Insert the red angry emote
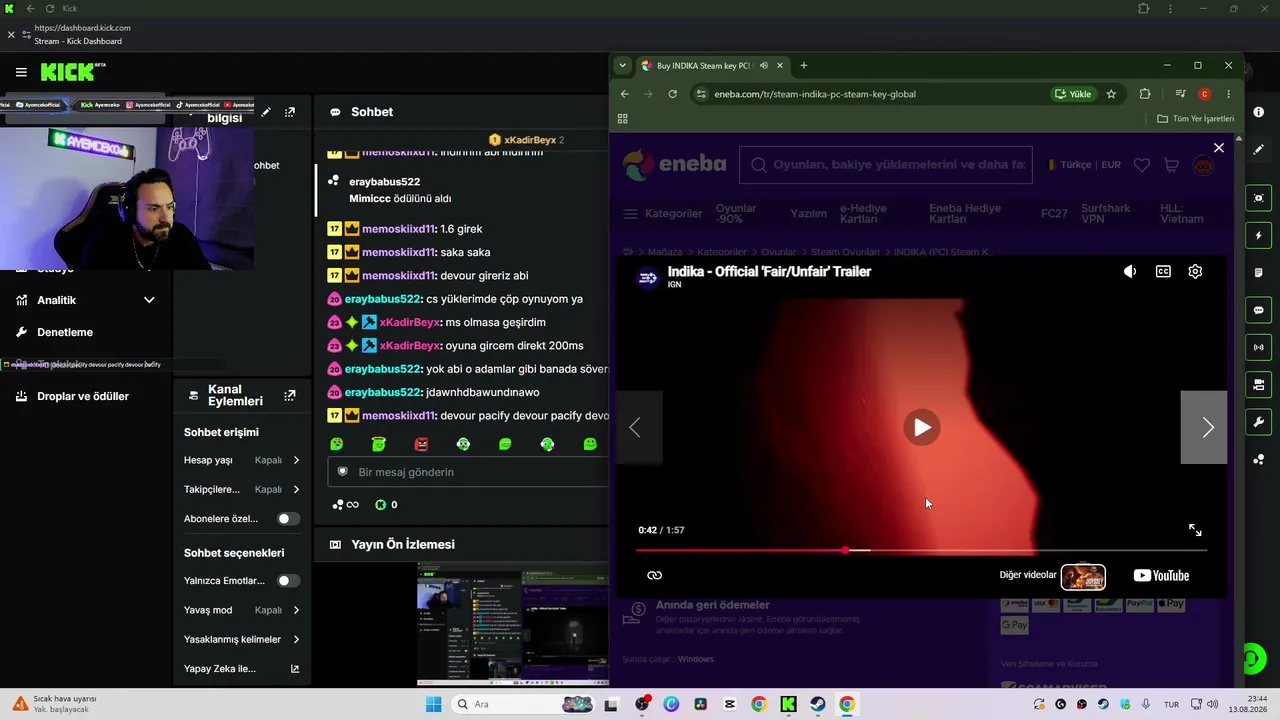The height and width of the screenshot is (720, 1280). [x=421, y=444]
